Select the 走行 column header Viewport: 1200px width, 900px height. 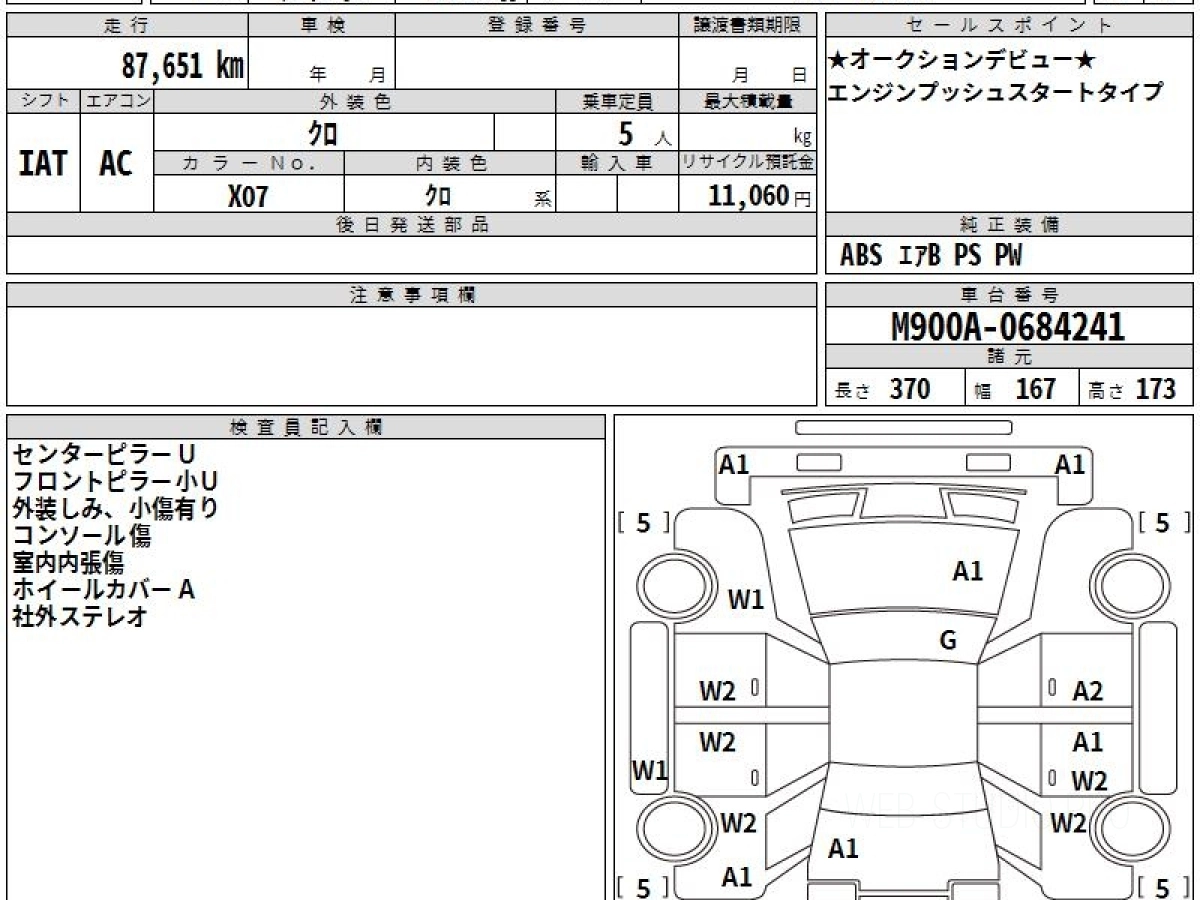[x=127, y=26]
